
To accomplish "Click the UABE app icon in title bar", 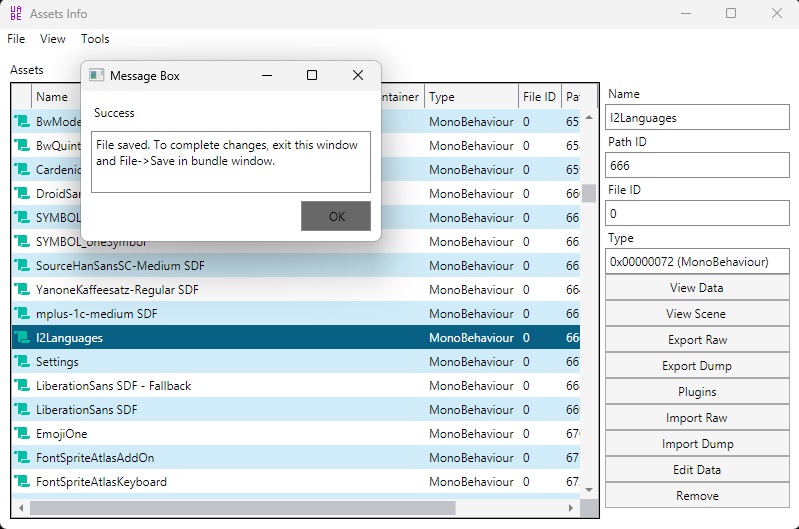I will 16,13.
